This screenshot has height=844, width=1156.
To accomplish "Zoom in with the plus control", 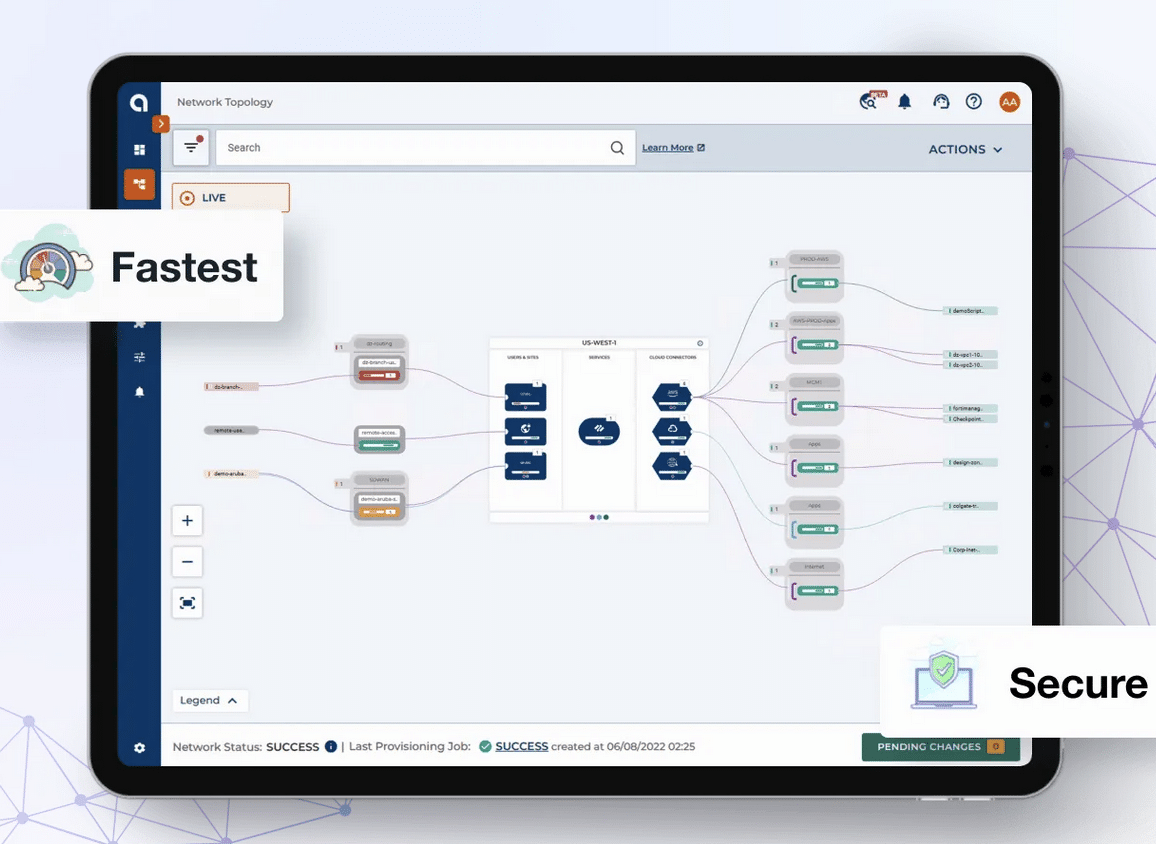I will tap(187, 520).
